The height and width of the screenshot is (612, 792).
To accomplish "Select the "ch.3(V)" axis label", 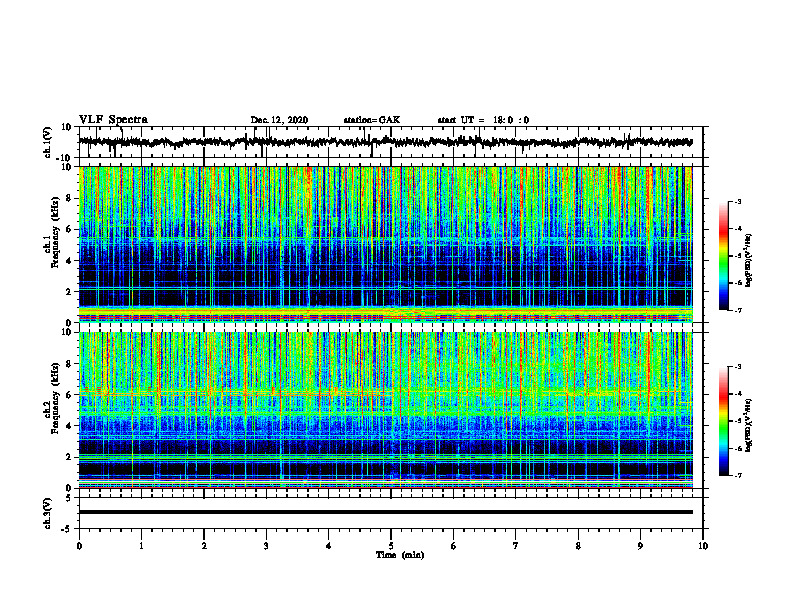I will point(47,513).
